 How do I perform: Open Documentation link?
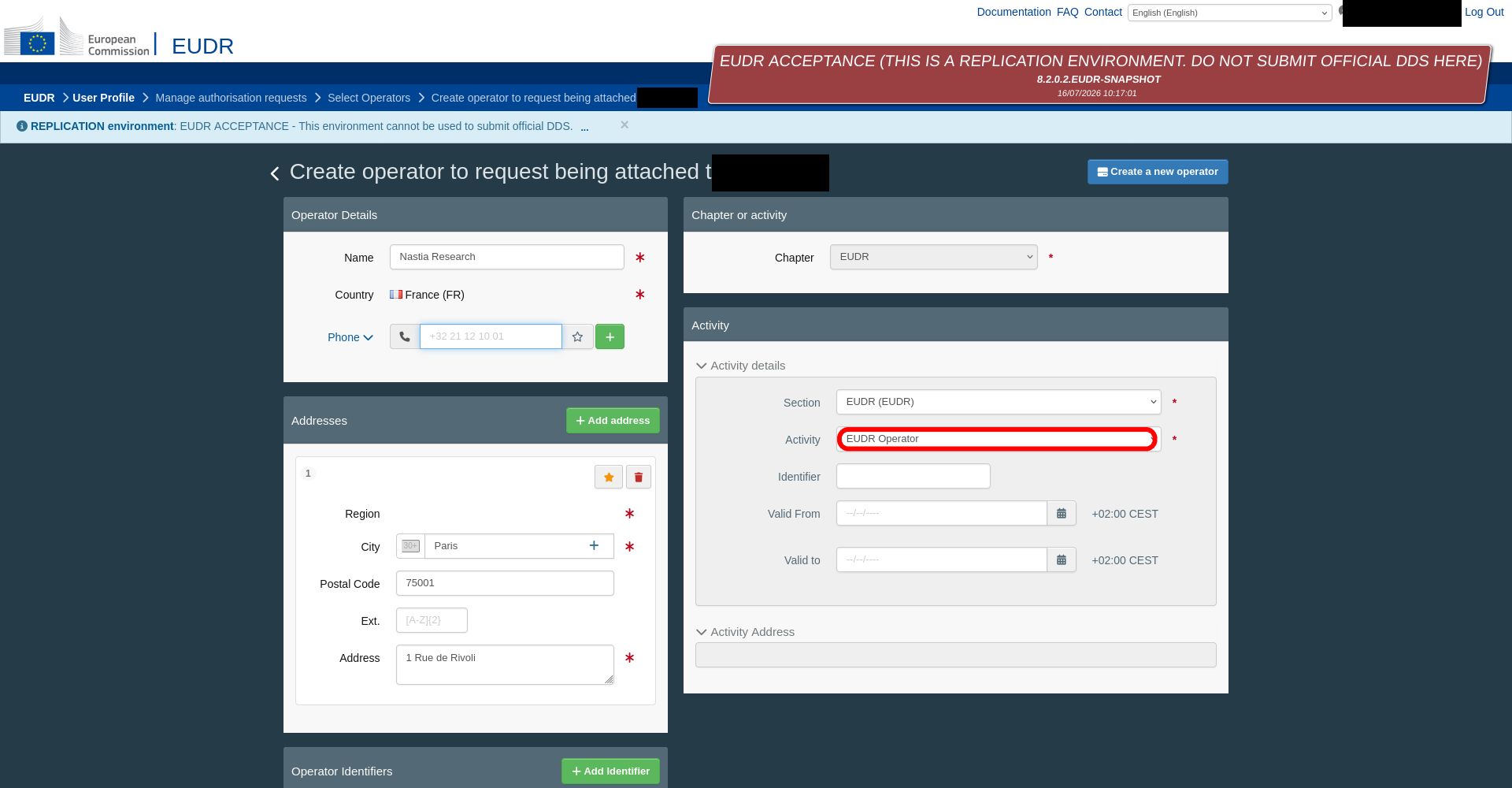[x=1014, y=12]
